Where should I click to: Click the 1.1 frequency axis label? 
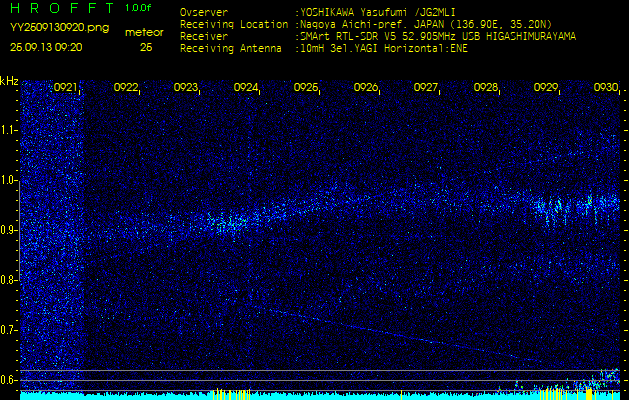click(x=9, y=130)
